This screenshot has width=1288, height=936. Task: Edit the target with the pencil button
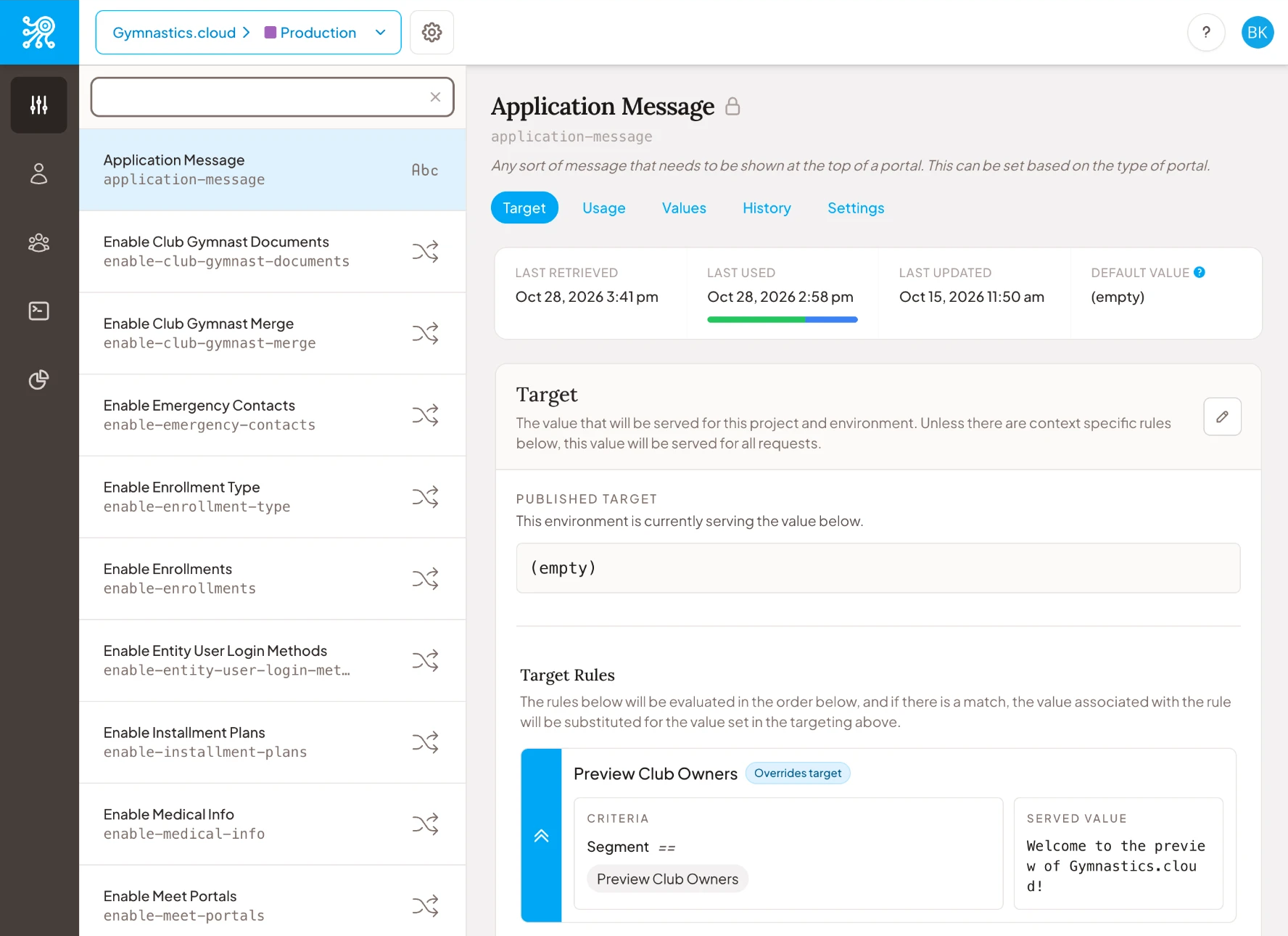[x=1223, y=416]
